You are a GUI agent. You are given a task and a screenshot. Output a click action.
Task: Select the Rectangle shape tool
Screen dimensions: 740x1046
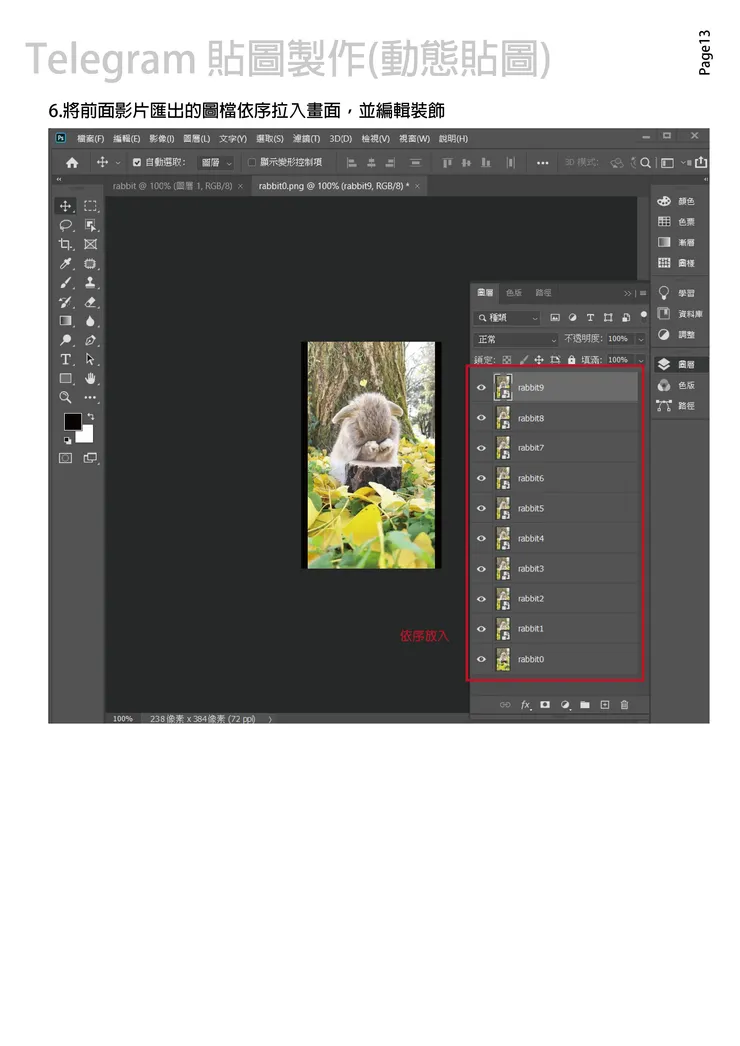[x=65, y=378]
